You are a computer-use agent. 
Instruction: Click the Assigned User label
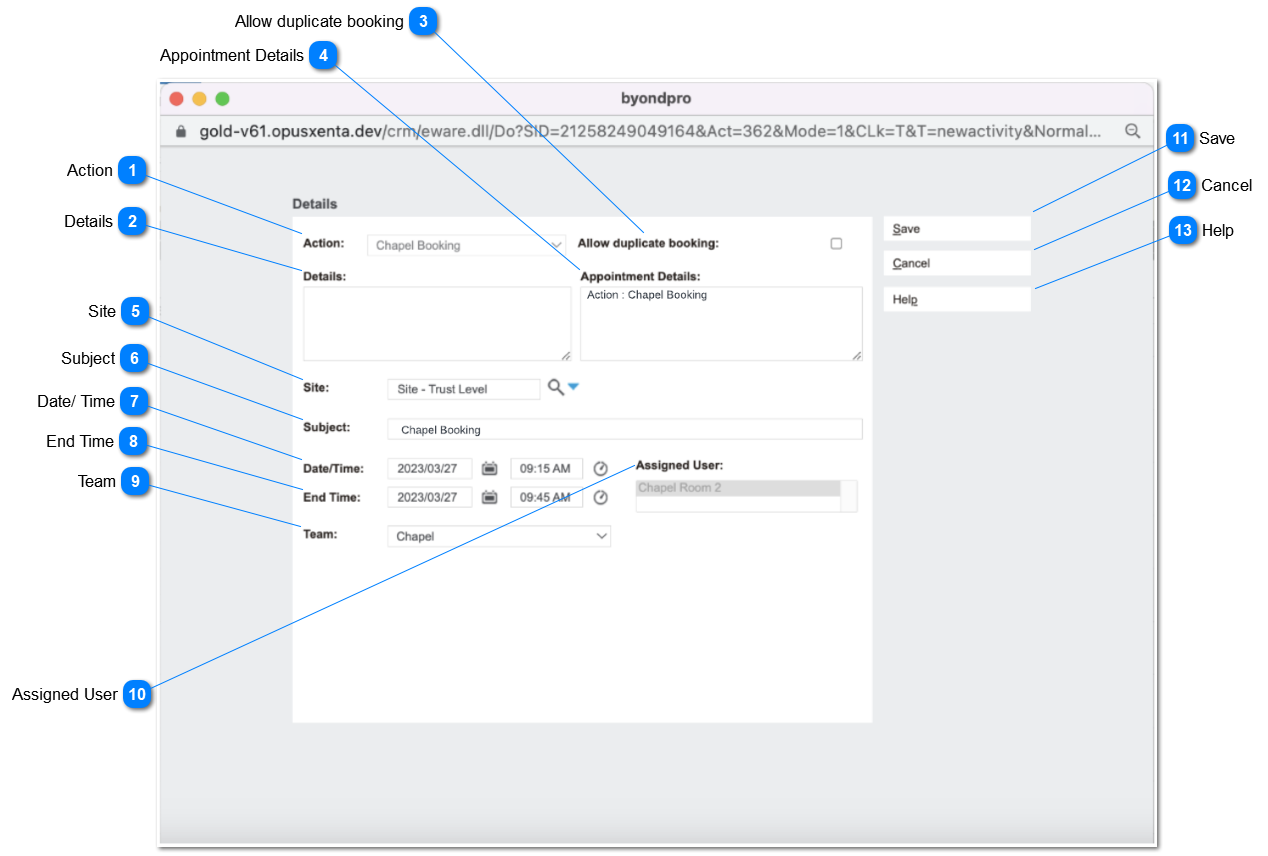point(679,465)
